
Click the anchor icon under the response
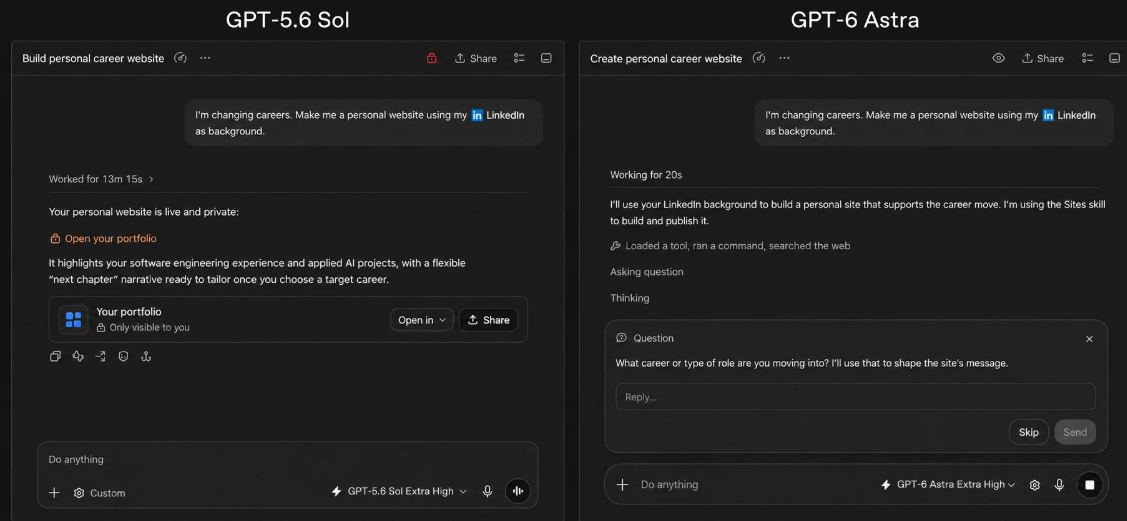pyautogui.click(x=145, y=356)
